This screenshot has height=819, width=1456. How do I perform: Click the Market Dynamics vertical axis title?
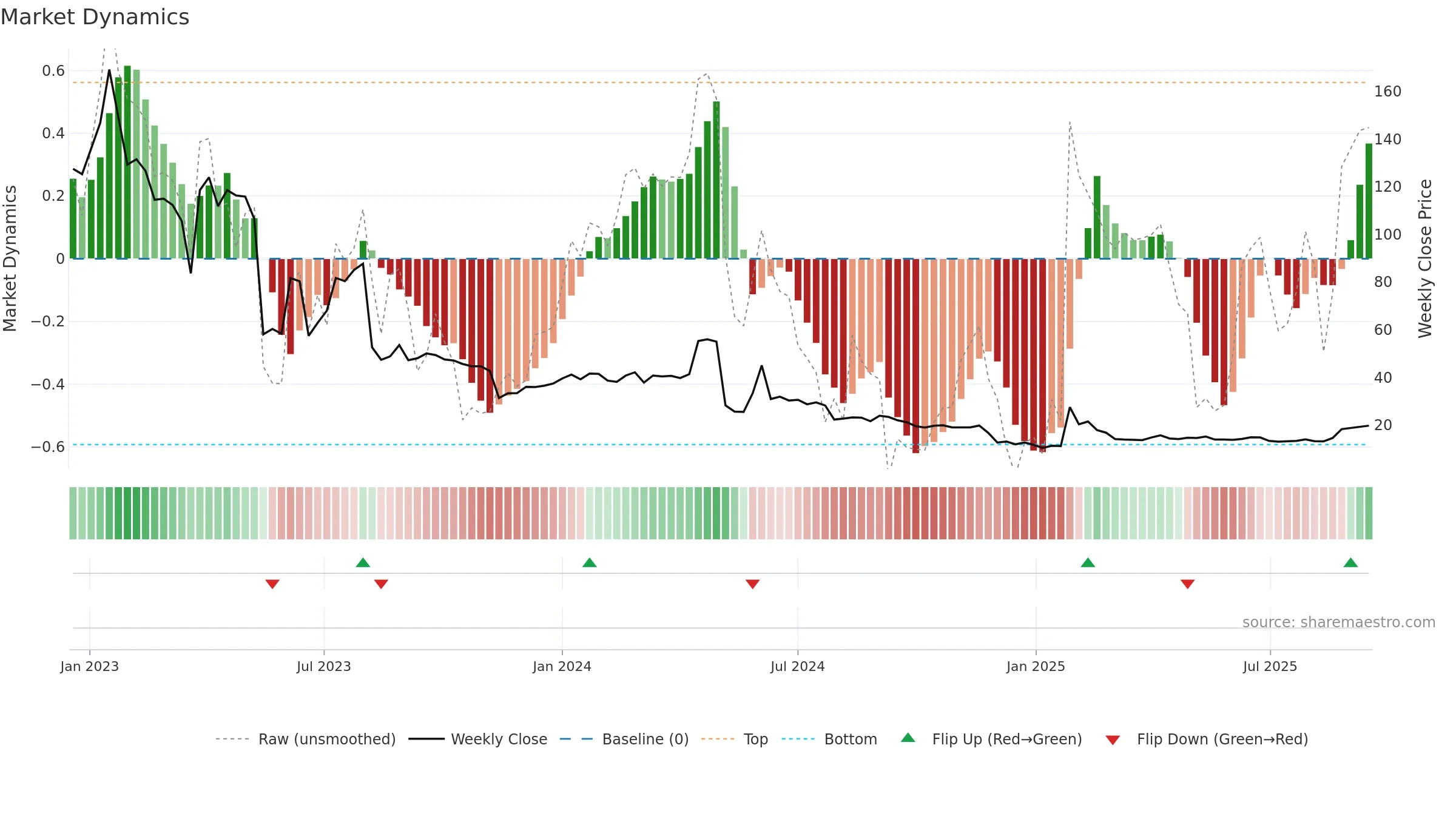coord(10,258)
